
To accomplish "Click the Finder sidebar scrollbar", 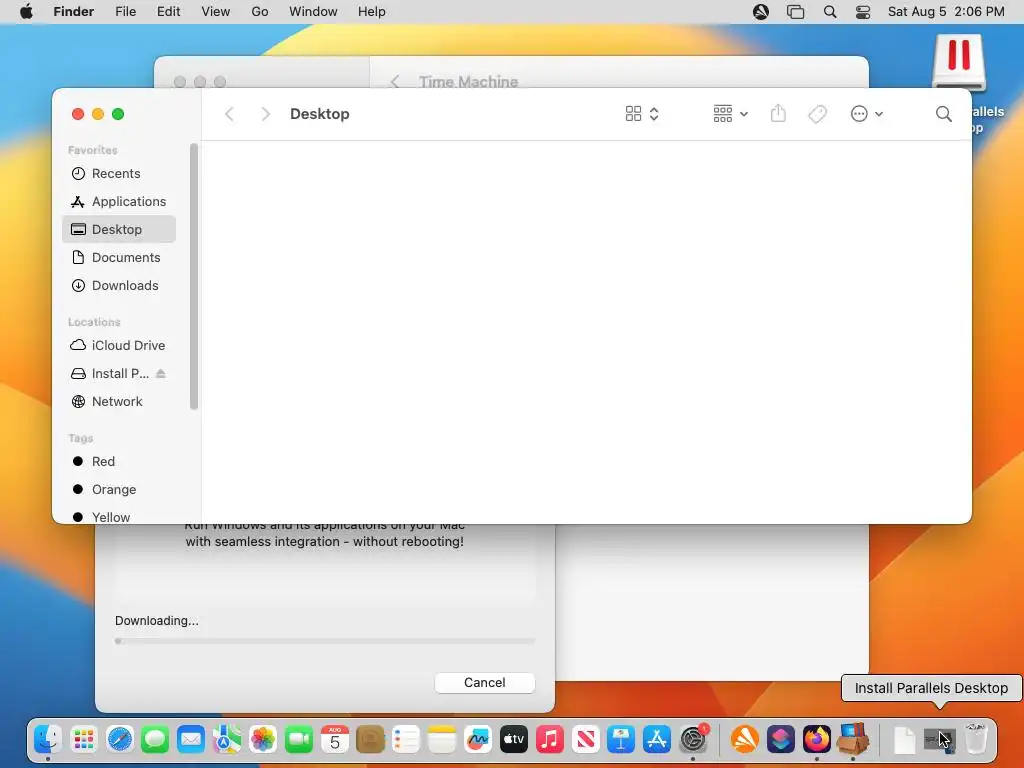I will [193, 276].
